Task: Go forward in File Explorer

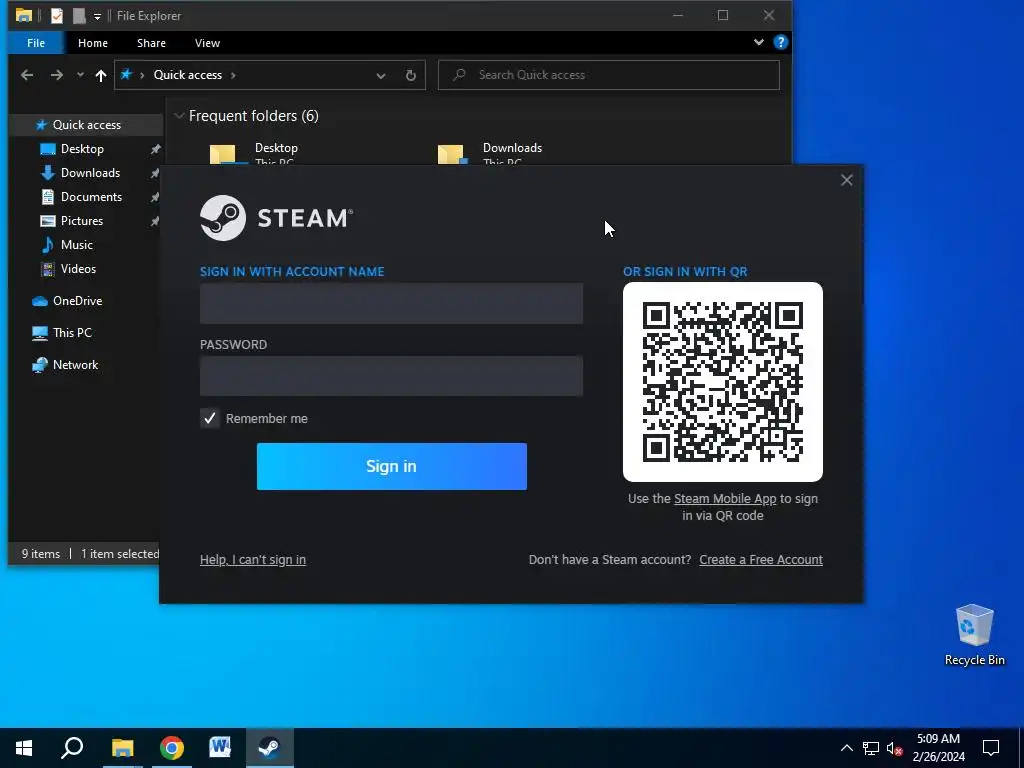Action: [57, 75]
